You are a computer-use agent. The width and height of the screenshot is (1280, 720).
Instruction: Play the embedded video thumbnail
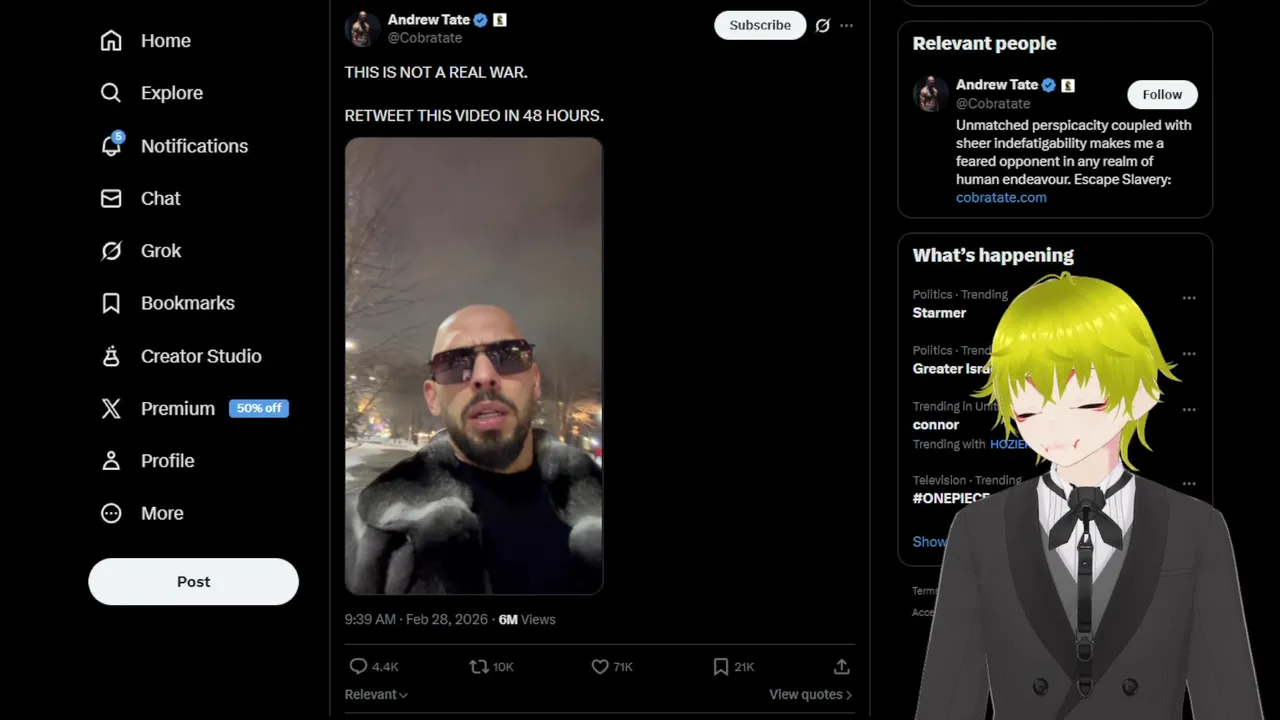coord(474,366)
